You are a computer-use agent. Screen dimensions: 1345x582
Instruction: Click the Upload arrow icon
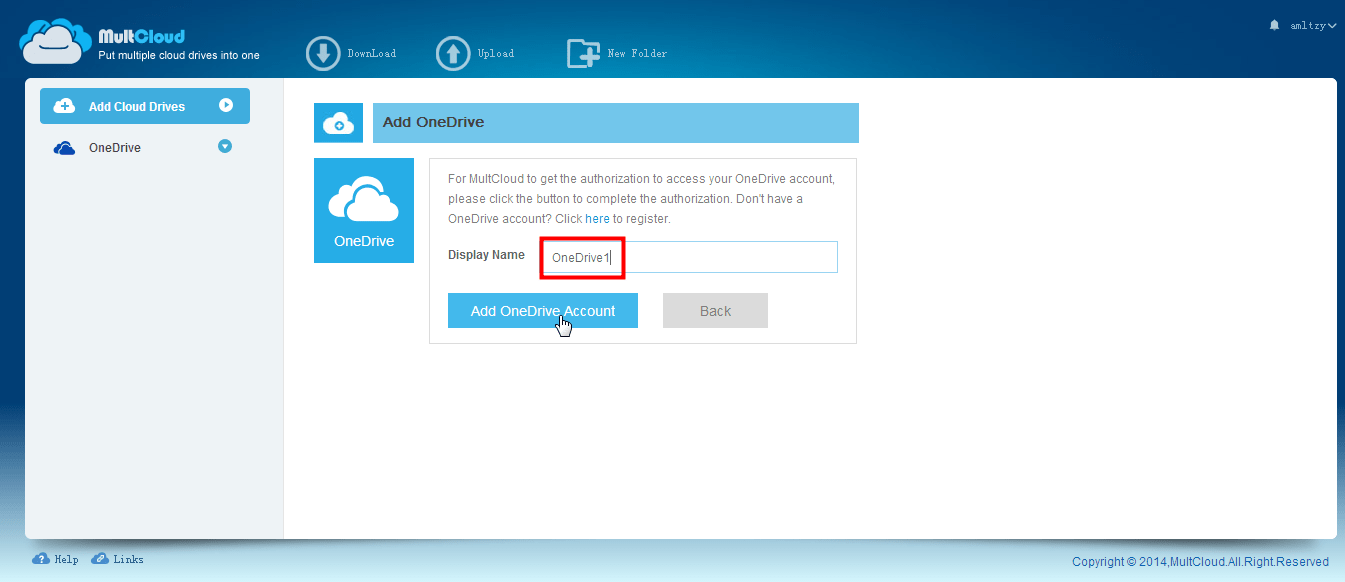coord(453,54)
